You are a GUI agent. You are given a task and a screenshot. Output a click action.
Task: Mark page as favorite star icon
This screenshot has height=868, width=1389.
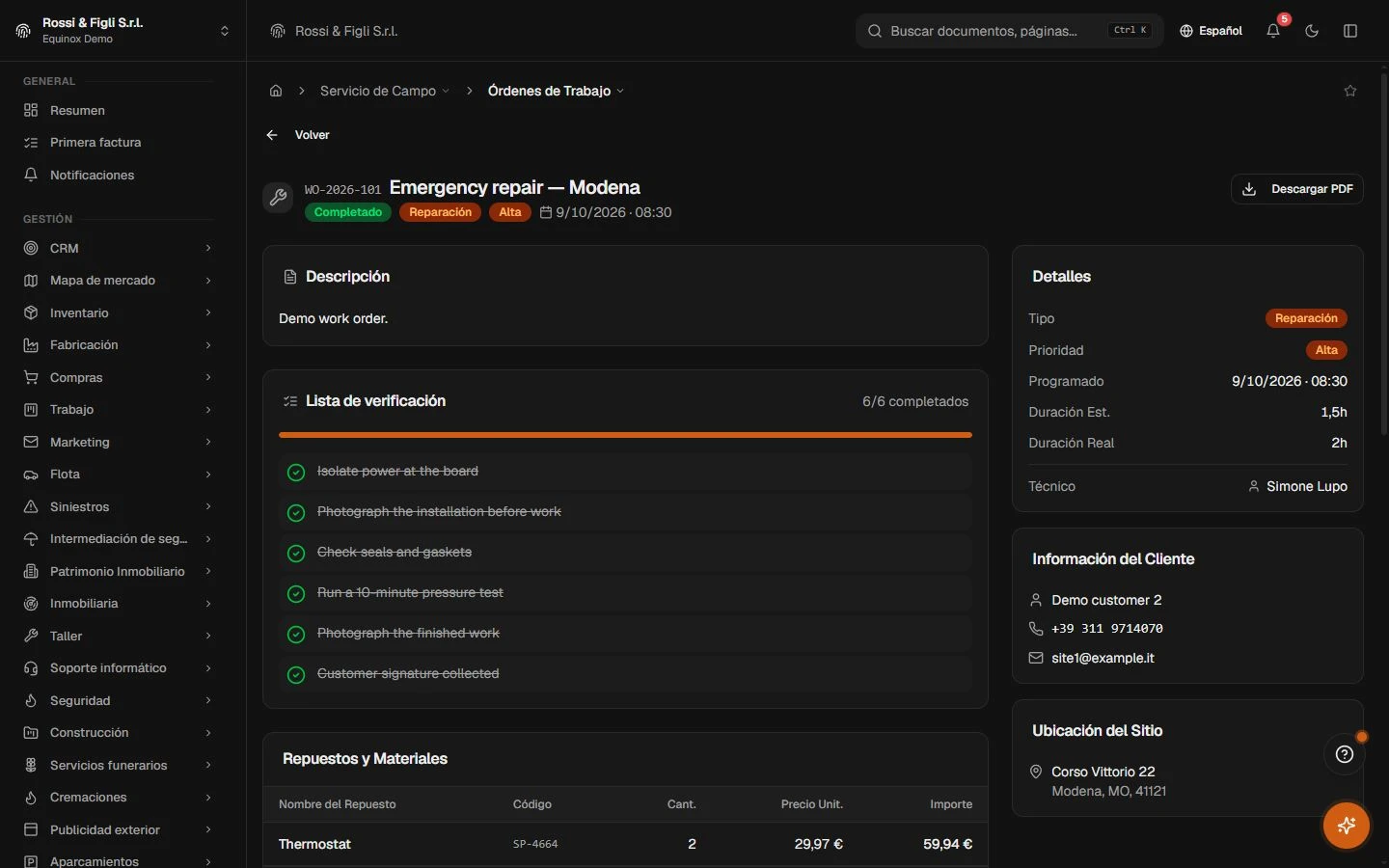[x=1350, y=91]
